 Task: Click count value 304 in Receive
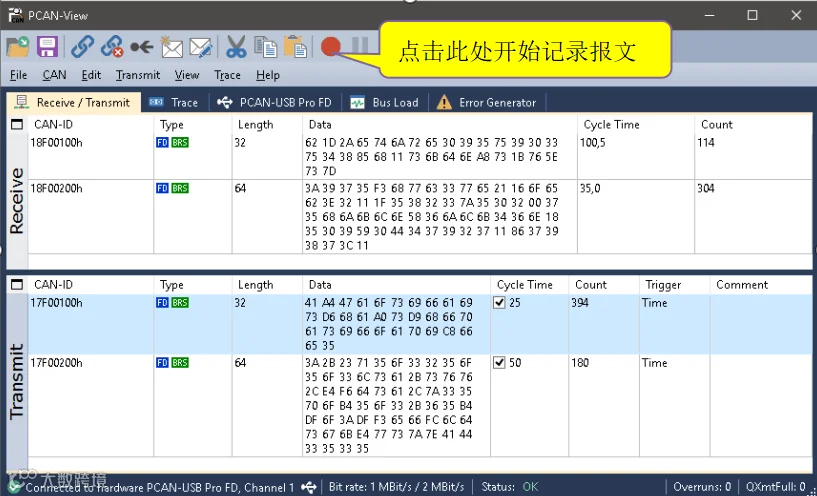tap(707, 189)
